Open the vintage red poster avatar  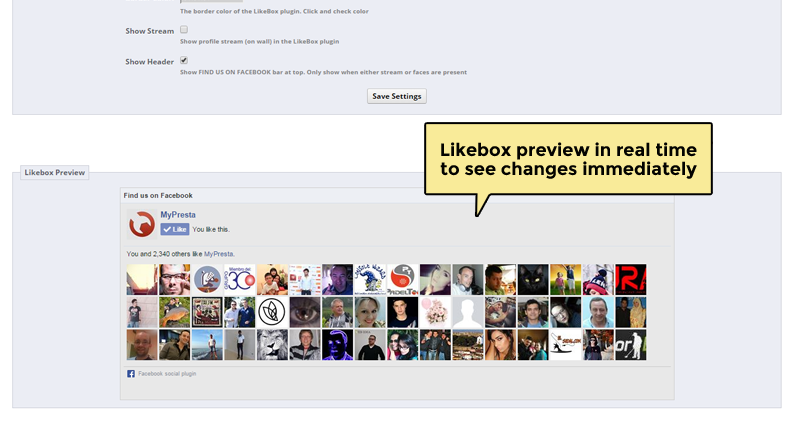(207, 312)
